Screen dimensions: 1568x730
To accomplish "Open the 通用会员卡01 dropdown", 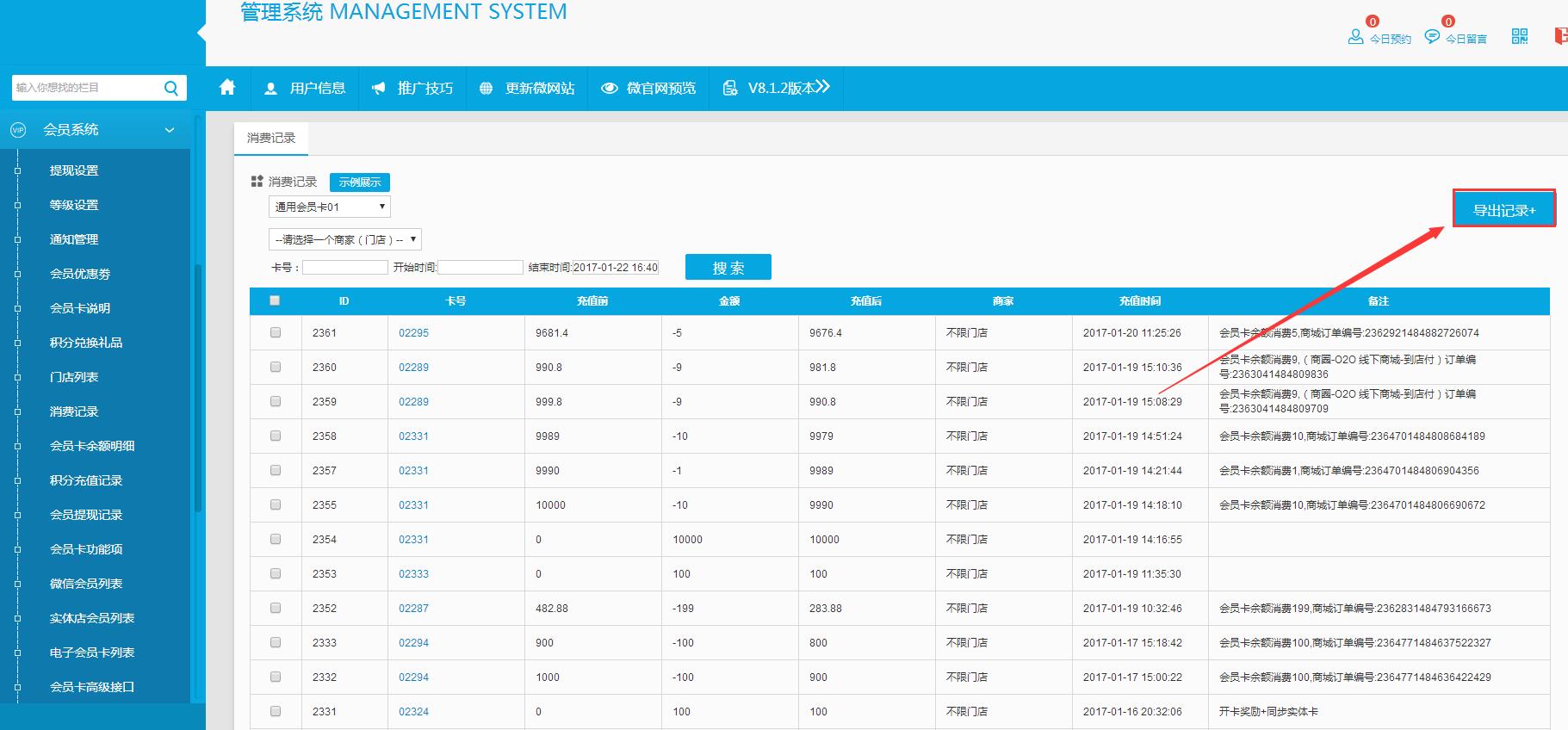I will point(329,207).
